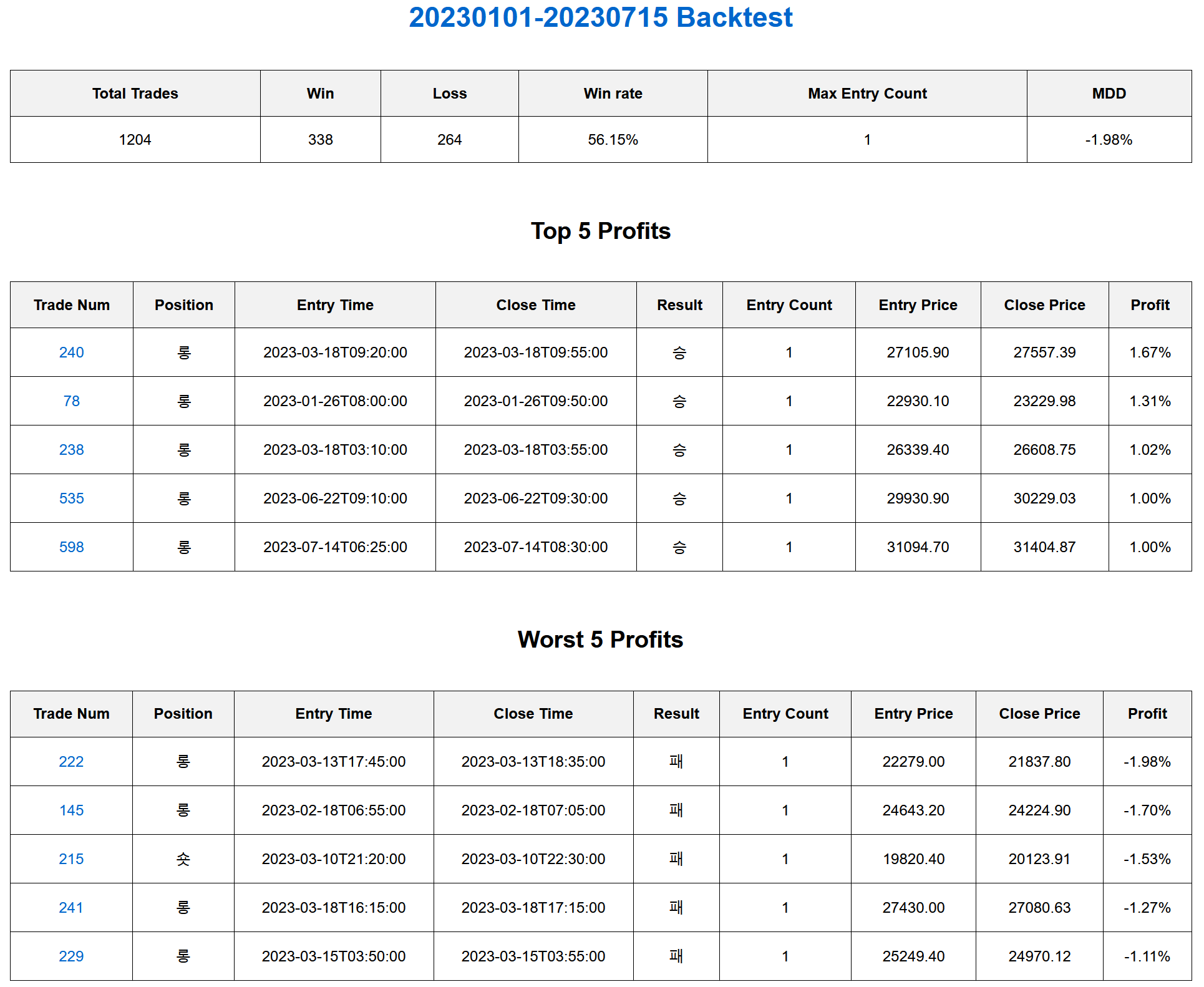Click the -1.53% profit cell

(1147, 859)
